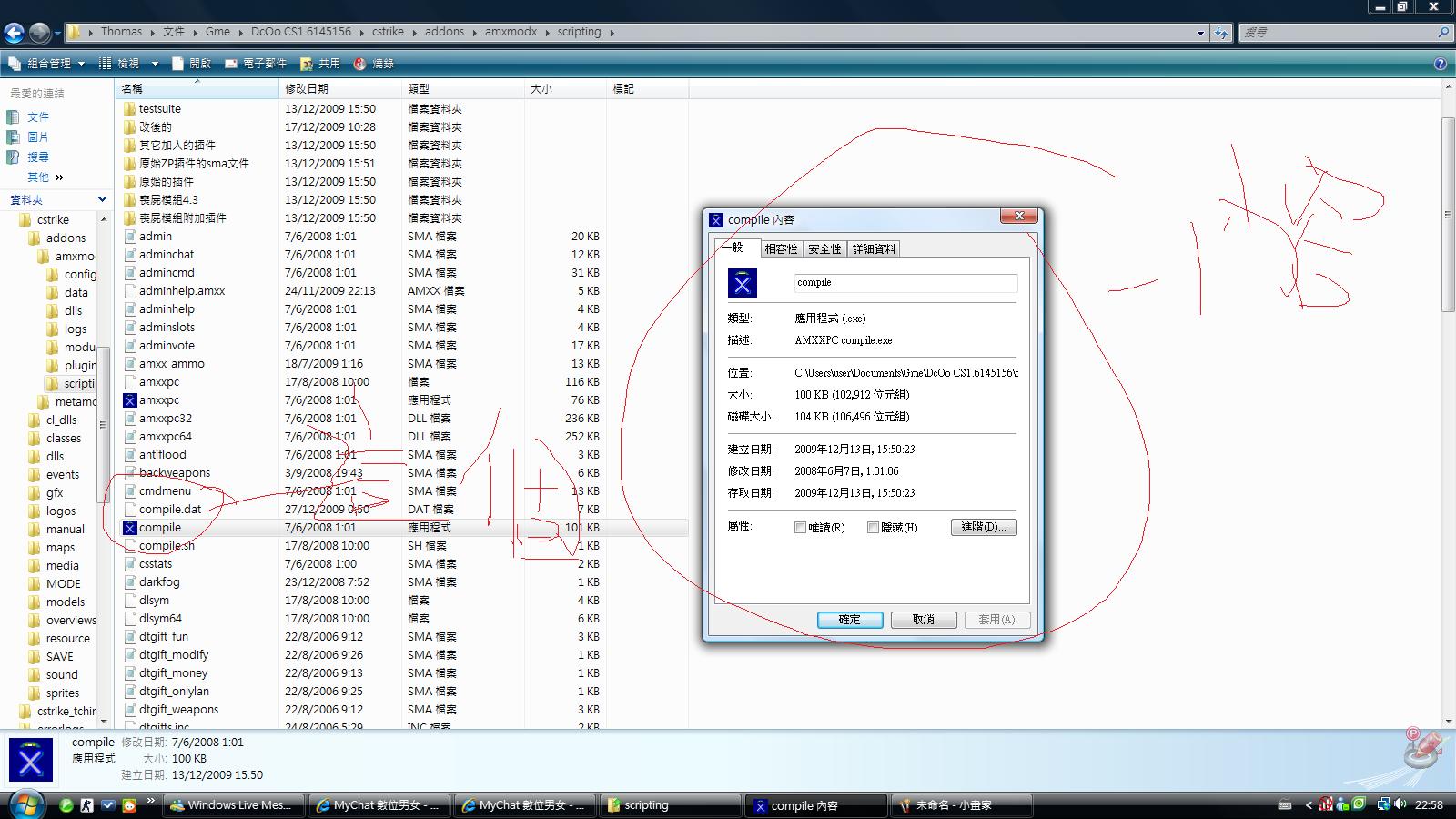Click the amxxpc application icon in file list
The height and width of the screenshot is (819, 1456).
pos(130,400)
